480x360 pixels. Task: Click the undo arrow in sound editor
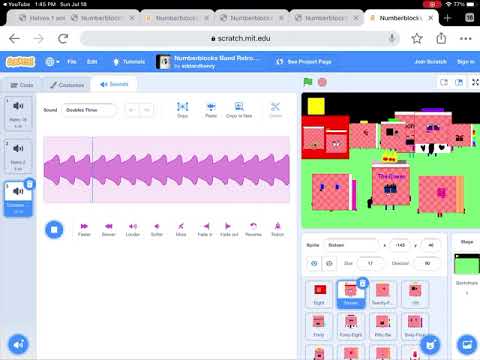pyautogui.click(x=132, y=110)
